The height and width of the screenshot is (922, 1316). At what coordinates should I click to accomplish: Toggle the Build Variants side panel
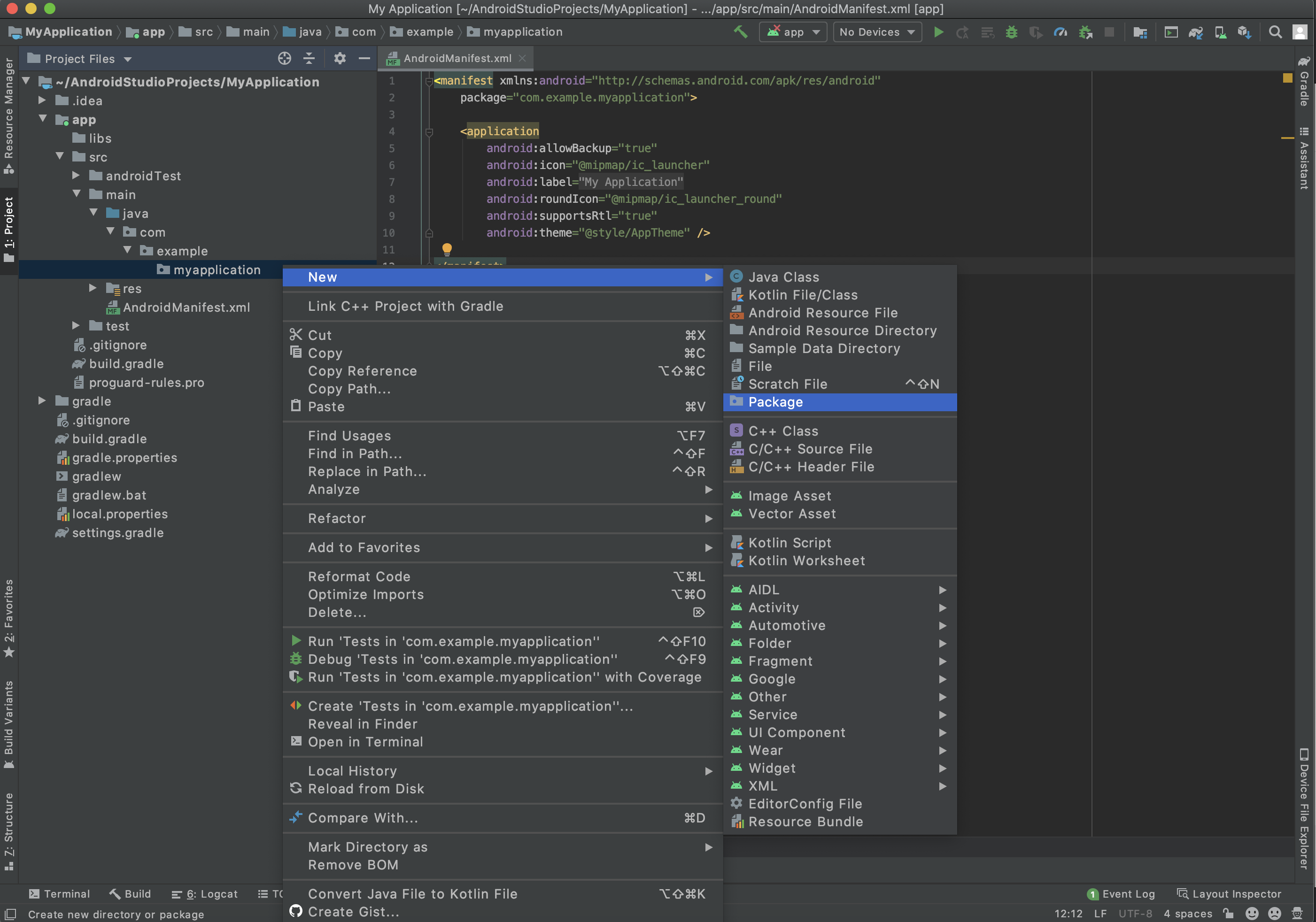click(8, 723)
